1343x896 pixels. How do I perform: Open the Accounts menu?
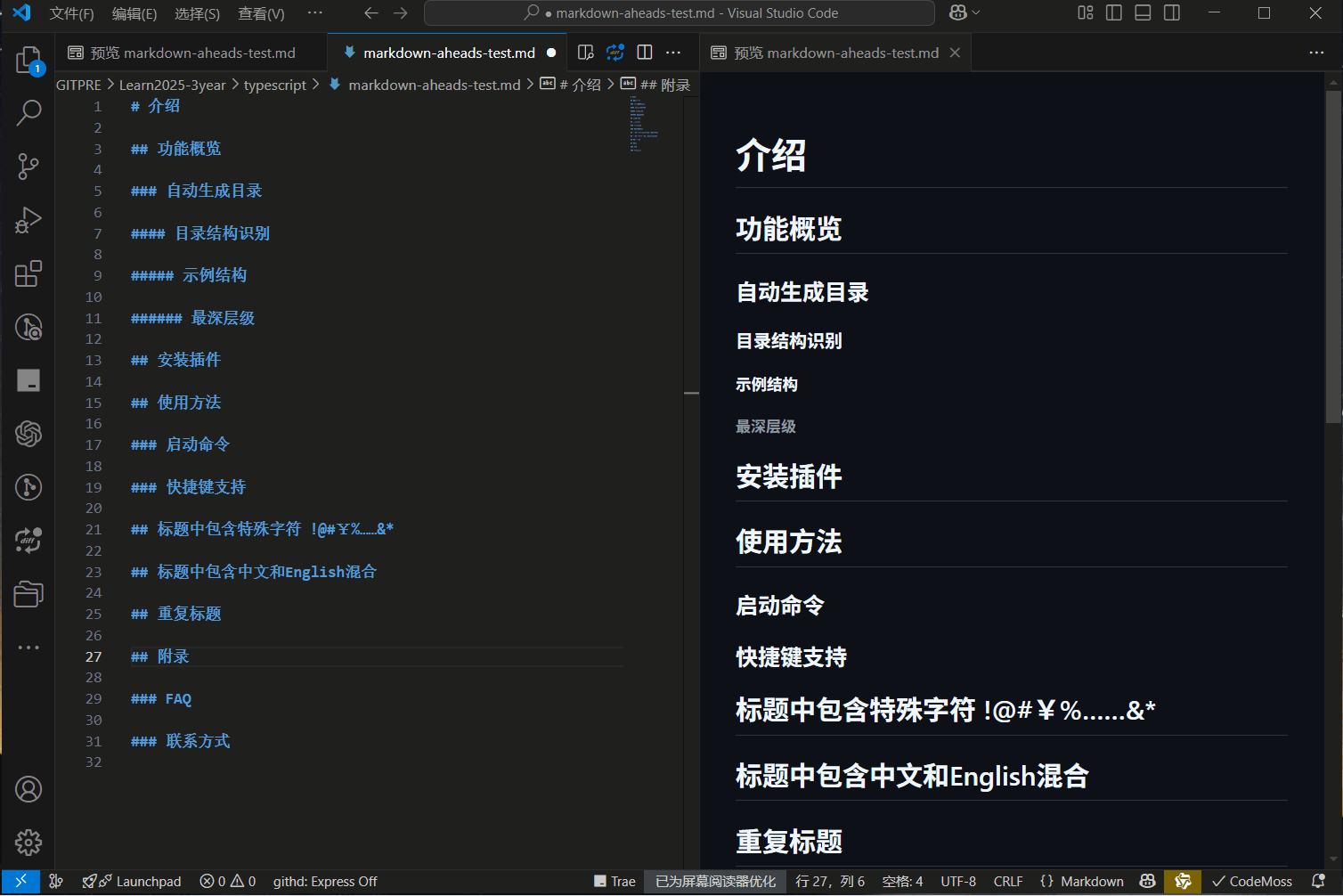[28, 789]
